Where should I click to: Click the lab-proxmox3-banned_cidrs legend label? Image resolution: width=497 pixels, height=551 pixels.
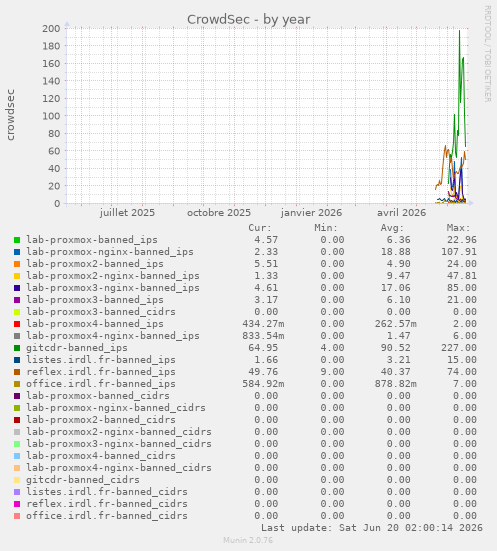101,312
